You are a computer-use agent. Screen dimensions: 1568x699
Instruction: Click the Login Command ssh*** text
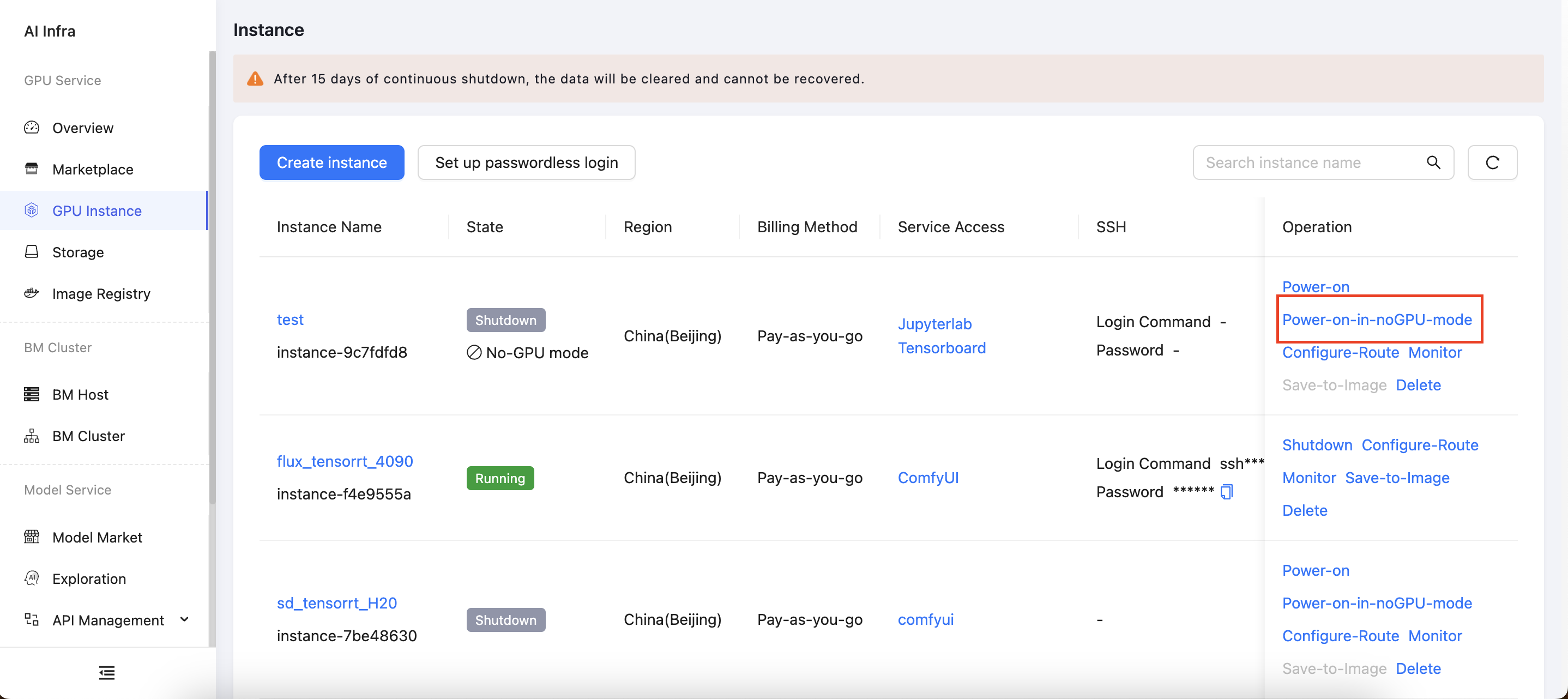pos(1180,463)
